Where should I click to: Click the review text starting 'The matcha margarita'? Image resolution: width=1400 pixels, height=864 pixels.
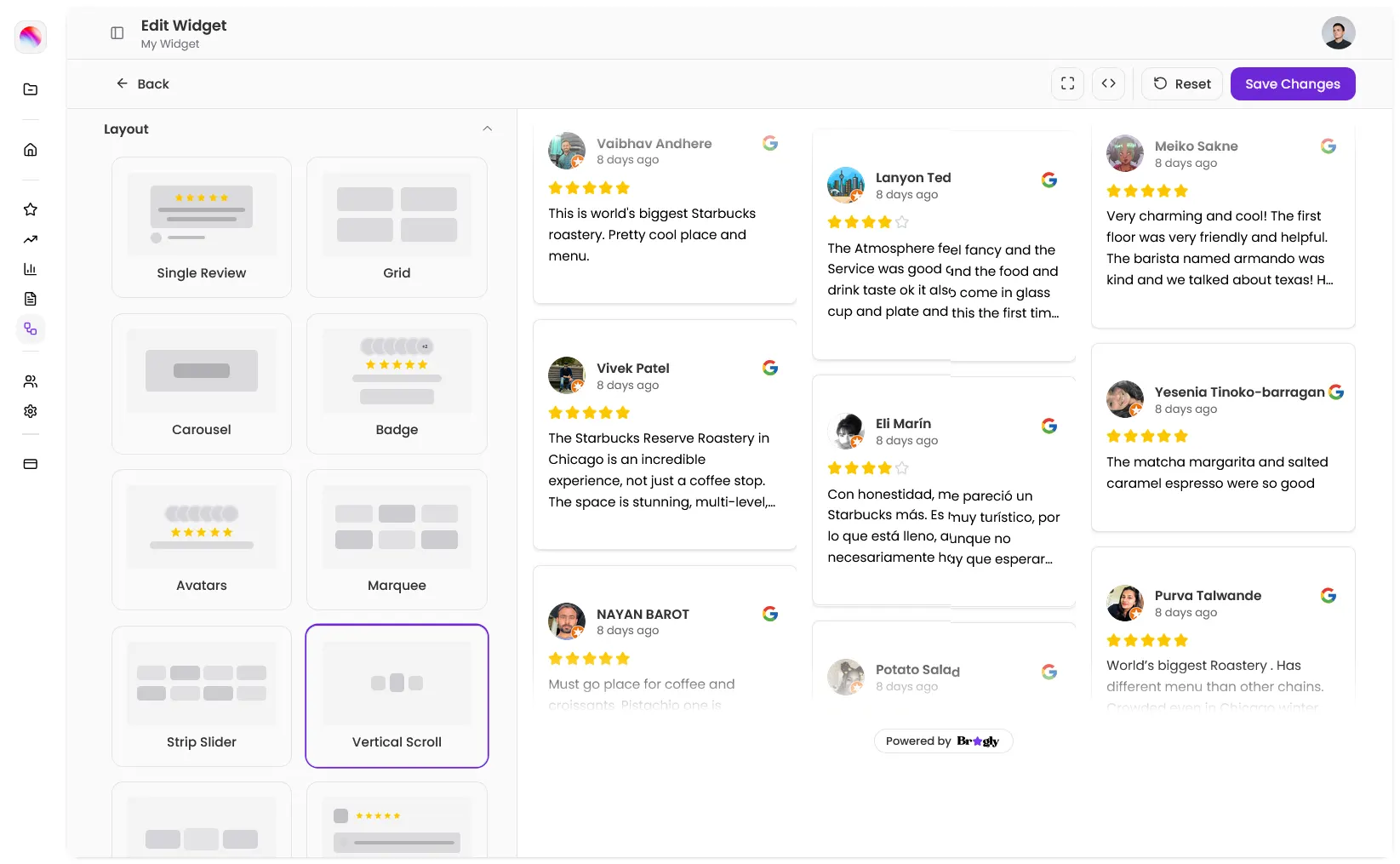[1217, 472]
